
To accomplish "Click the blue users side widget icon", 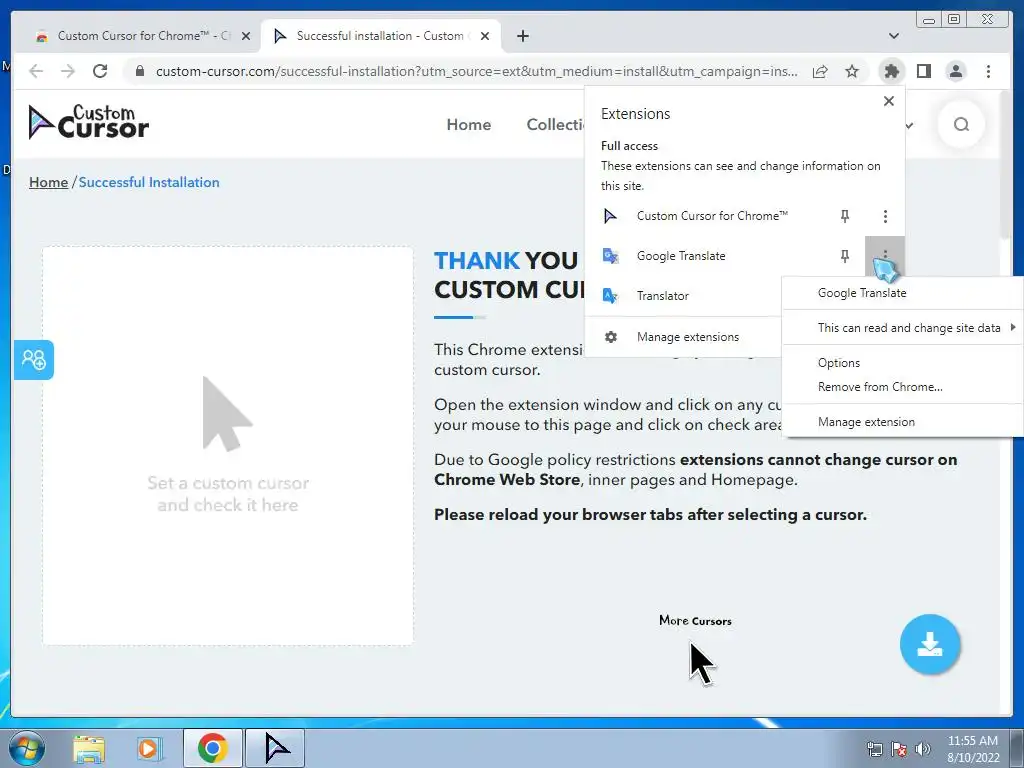I will [x=34, y=359].
